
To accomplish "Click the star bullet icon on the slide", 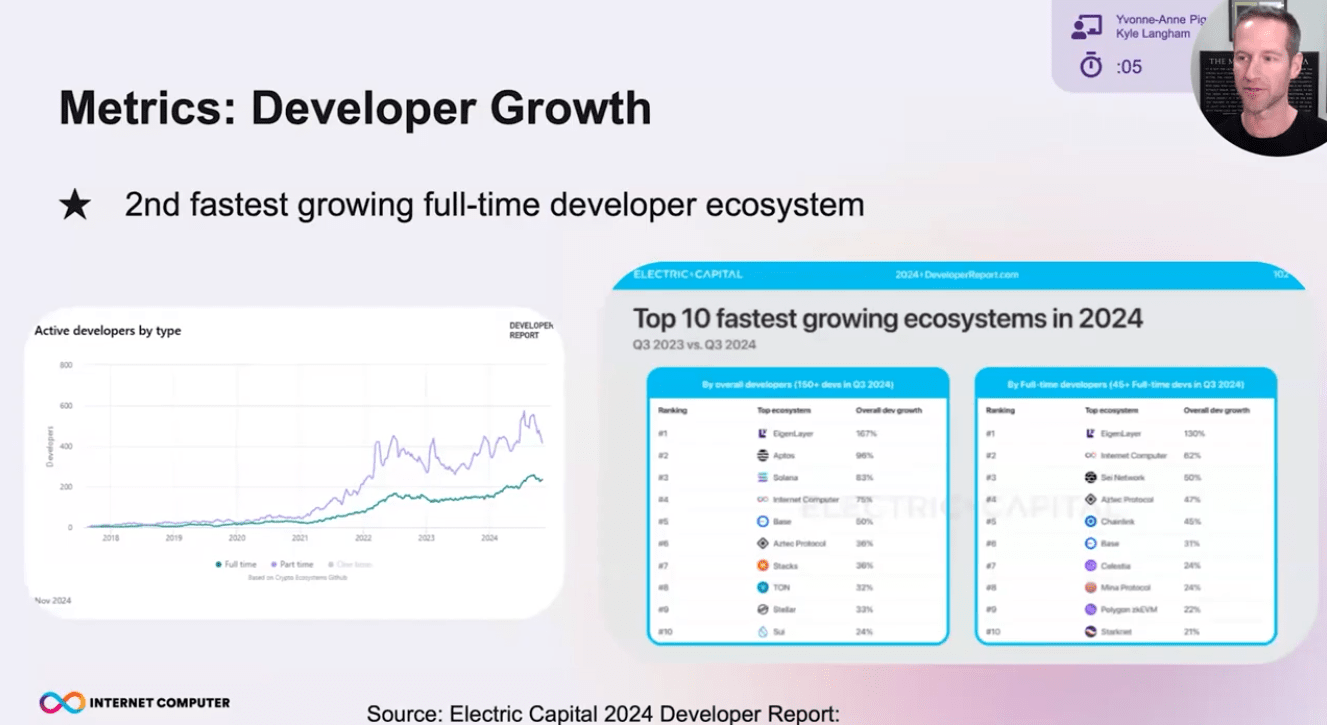I will click(75, 205).
